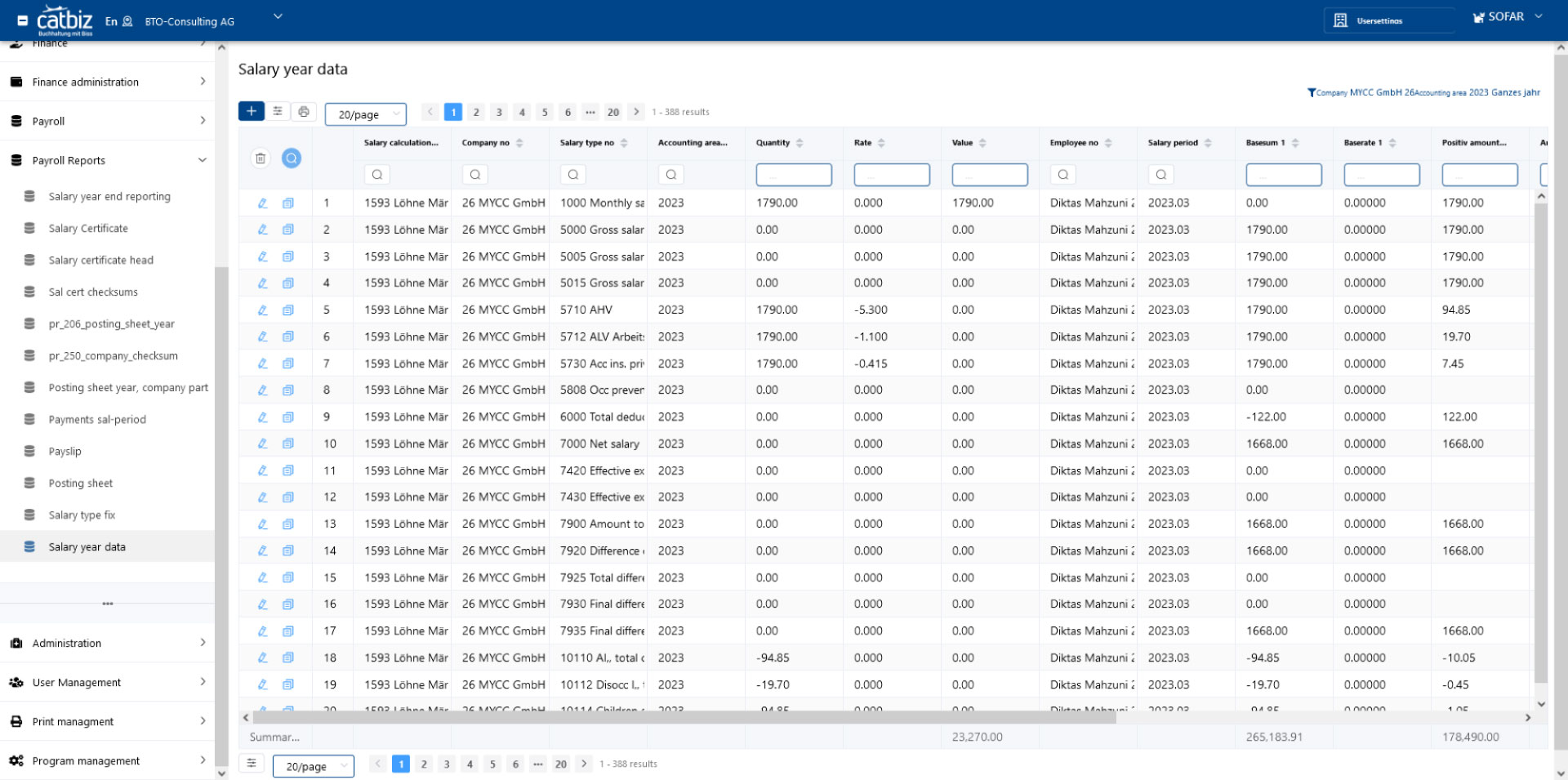This screenshot has height=780, width=1568.
Task: Expand the company selector chevron in header
Action: tap(278, 16)
